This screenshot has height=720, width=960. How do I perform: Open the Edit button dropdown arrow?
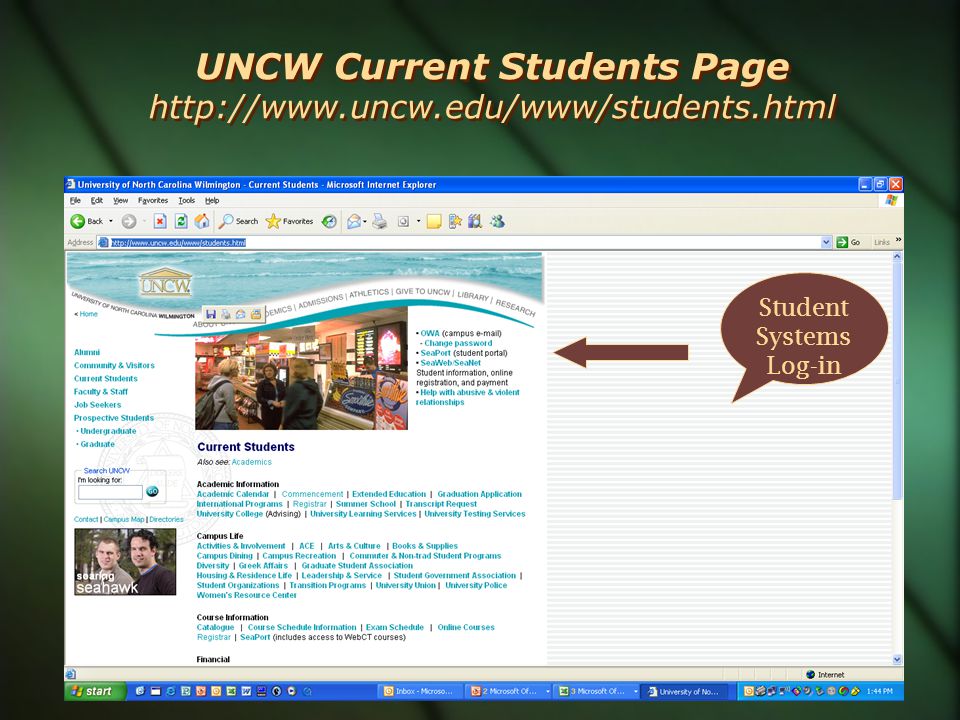[x=419, y=221]
